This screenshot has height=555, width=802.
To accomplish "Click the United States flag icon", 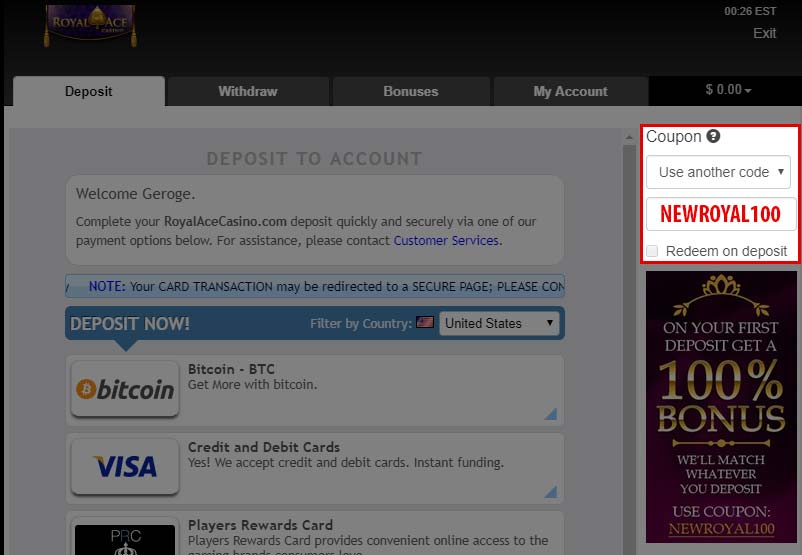I will [425, 322].
